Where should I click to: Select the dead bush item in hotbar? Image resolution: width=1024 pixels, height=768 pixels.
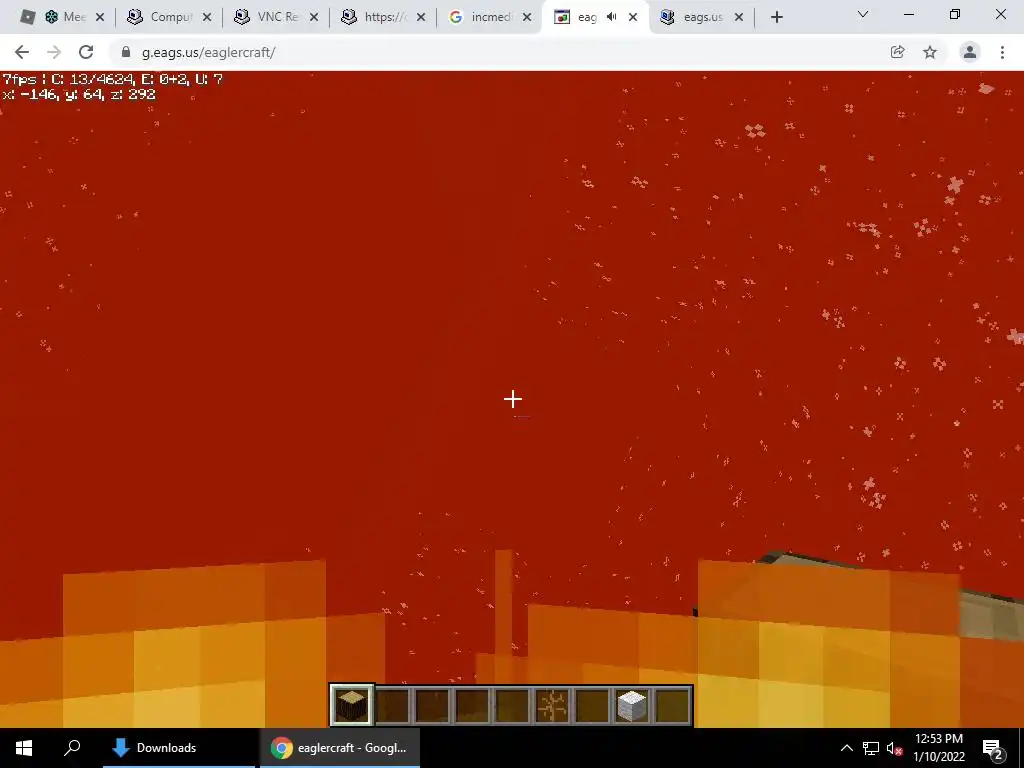(552, 705)
